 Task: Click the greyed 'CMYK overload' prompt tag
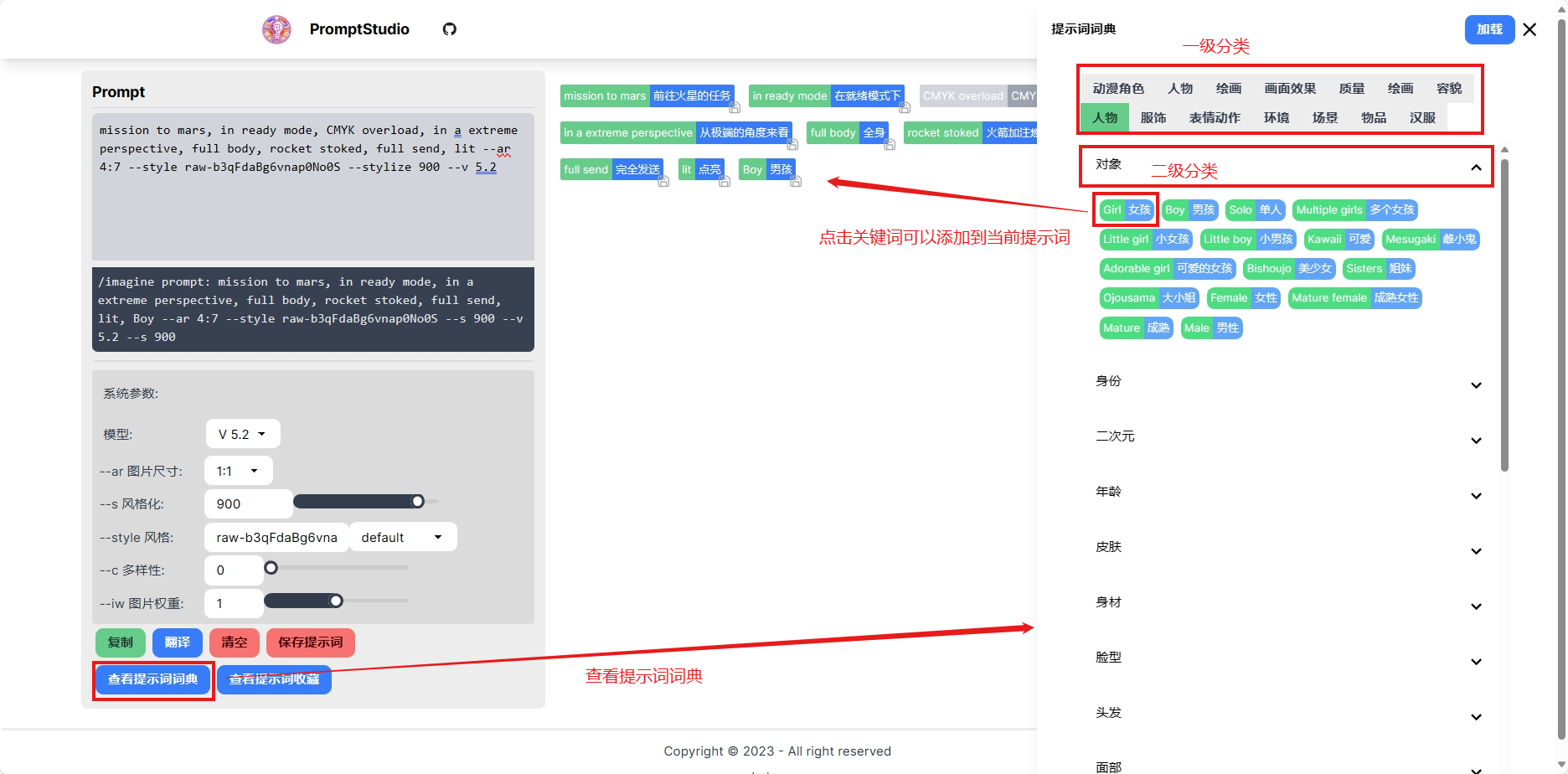(x=978, y=96)
